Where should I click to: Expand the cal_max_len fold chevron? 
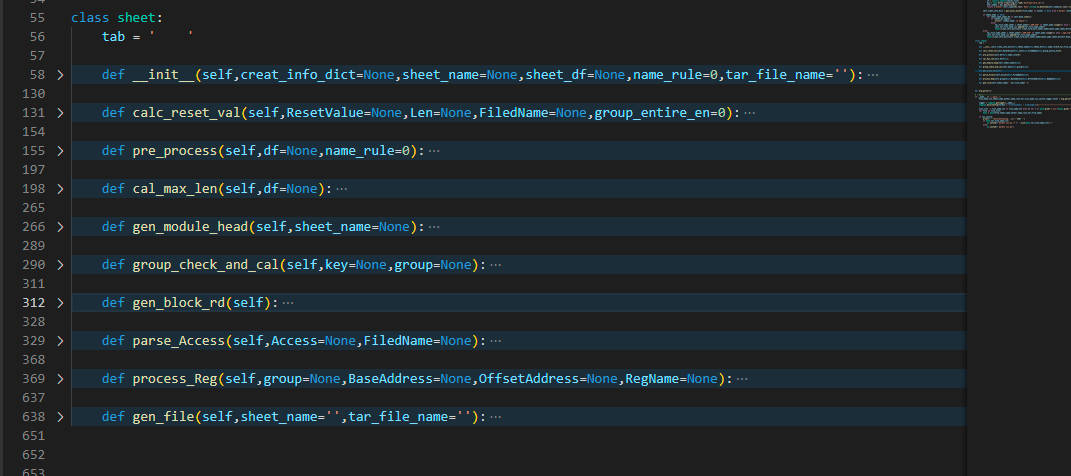click(60, 189)
